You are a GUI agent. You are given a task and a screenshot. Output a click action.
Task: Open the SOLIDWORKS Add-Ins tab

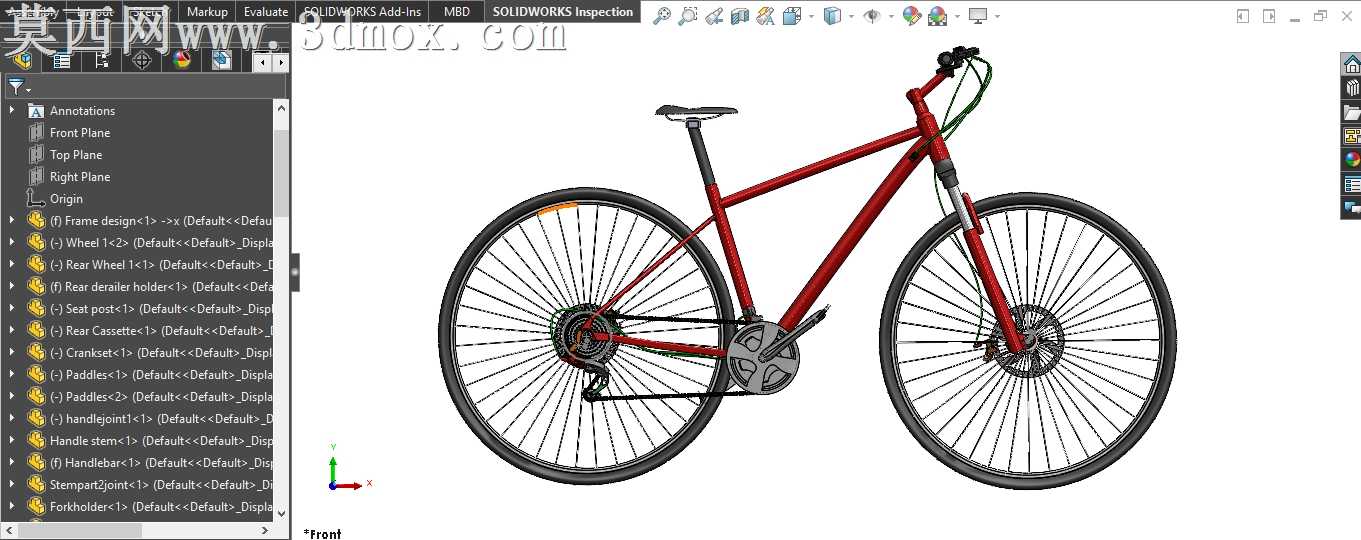362,12
